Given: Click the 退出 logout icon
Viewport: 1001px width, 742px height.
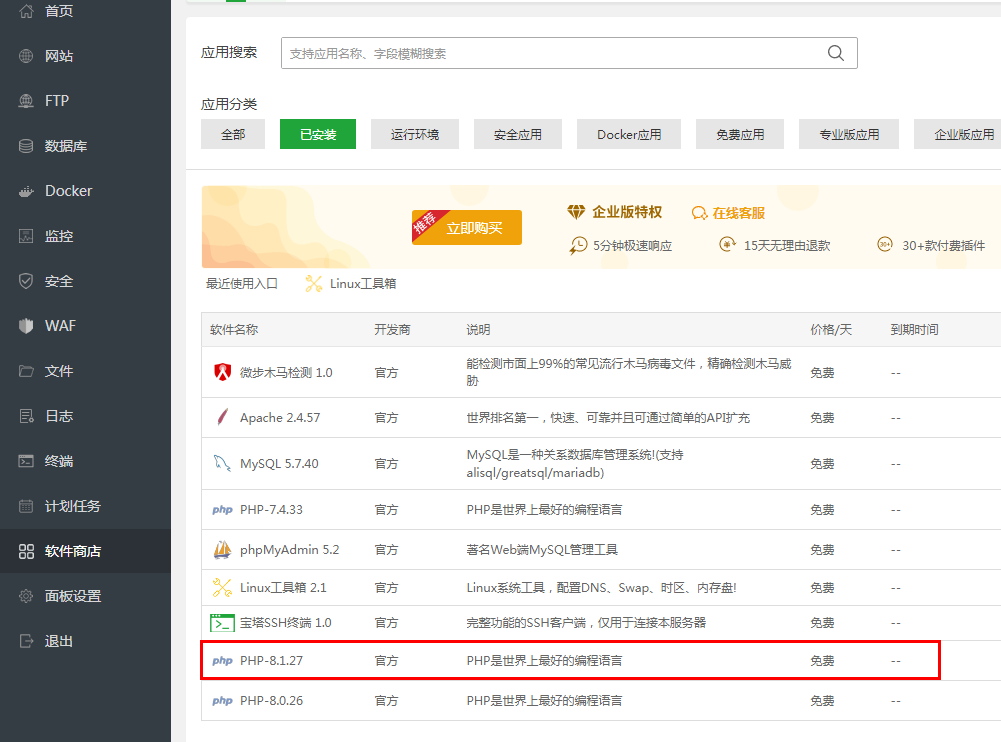Looking at the screenshot, I should pos(26,641).
